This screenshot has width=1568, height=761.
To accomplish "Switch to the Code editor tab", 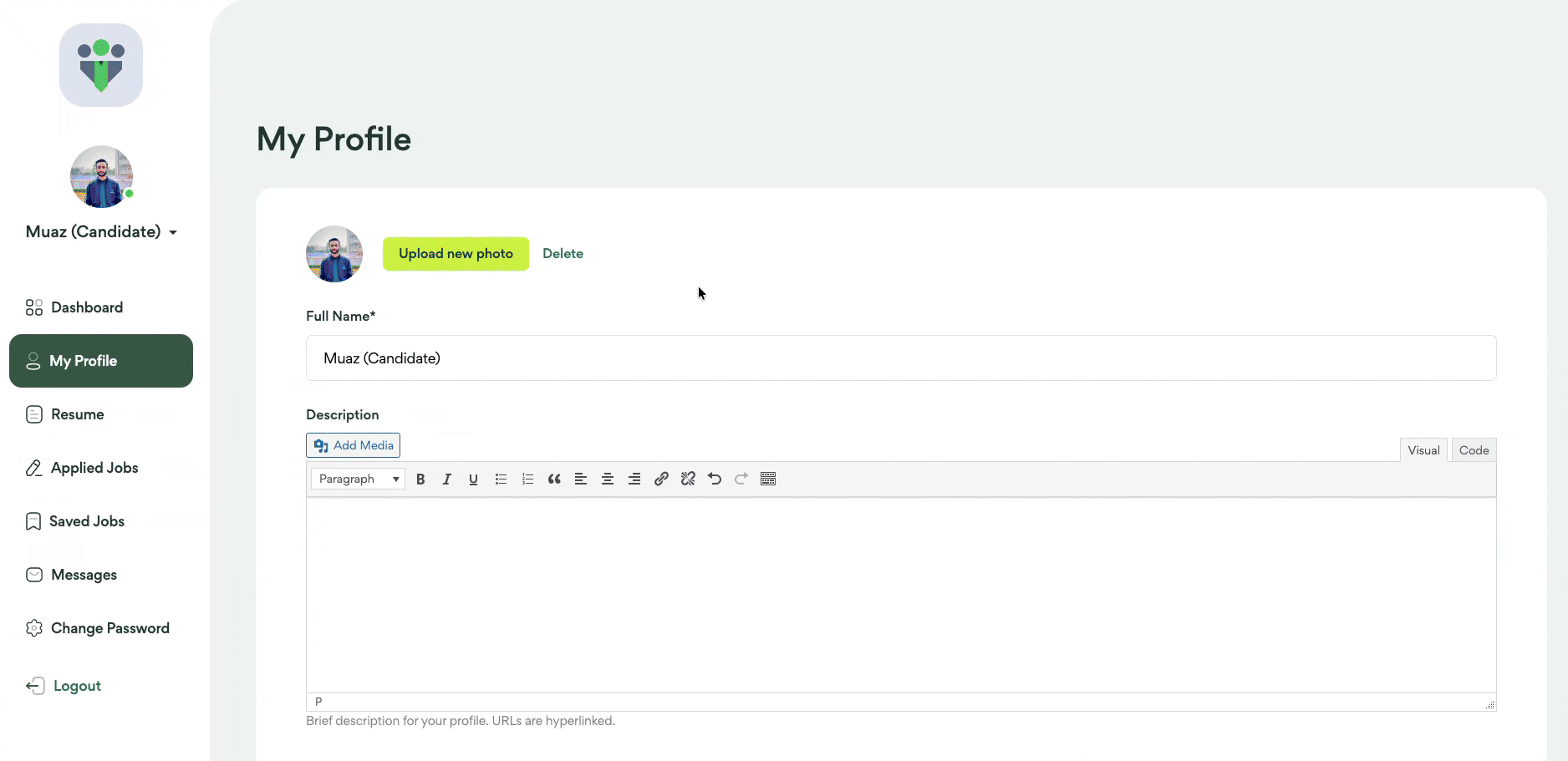I will click(x=1474, y=450).
